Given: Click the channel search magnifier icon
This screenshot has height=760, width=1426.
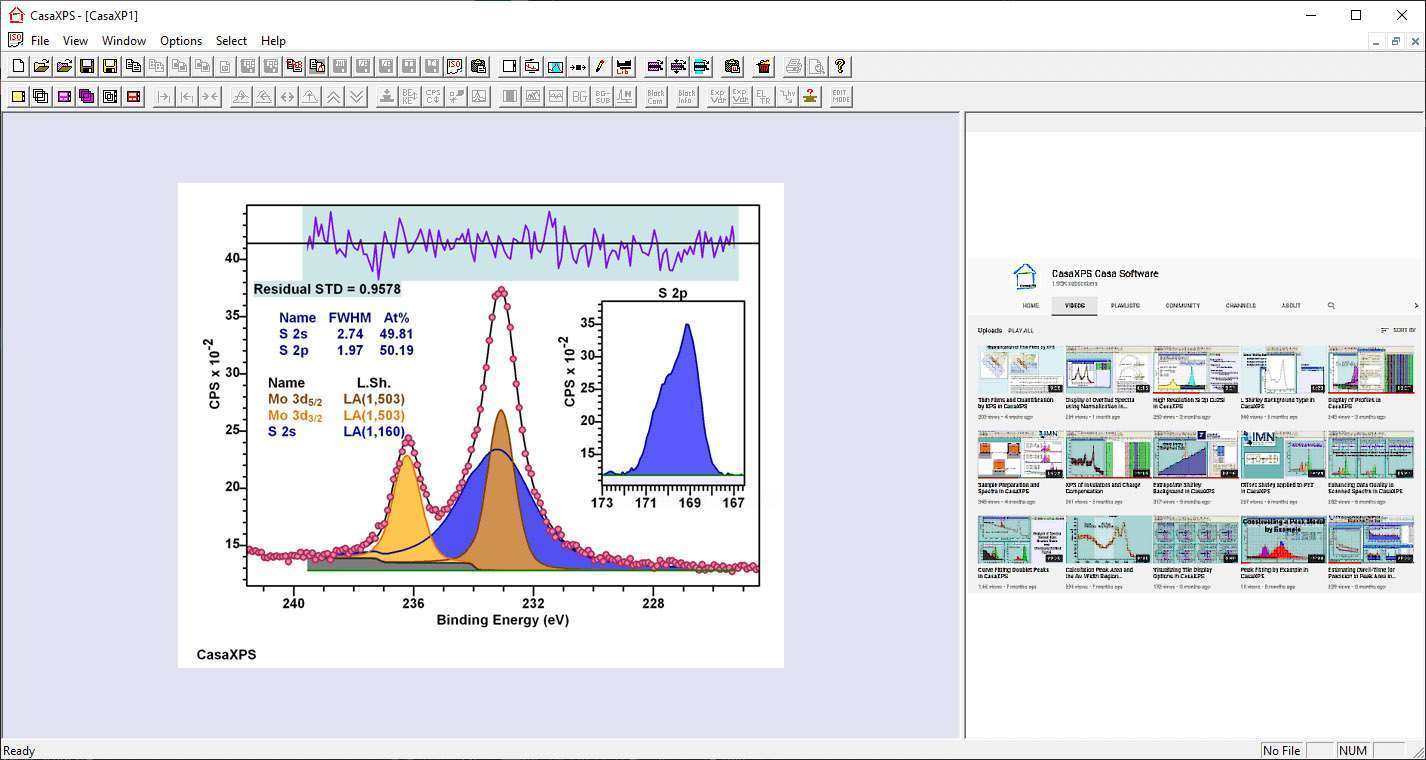Looking at the screenshot, I should pos(1331,306).
